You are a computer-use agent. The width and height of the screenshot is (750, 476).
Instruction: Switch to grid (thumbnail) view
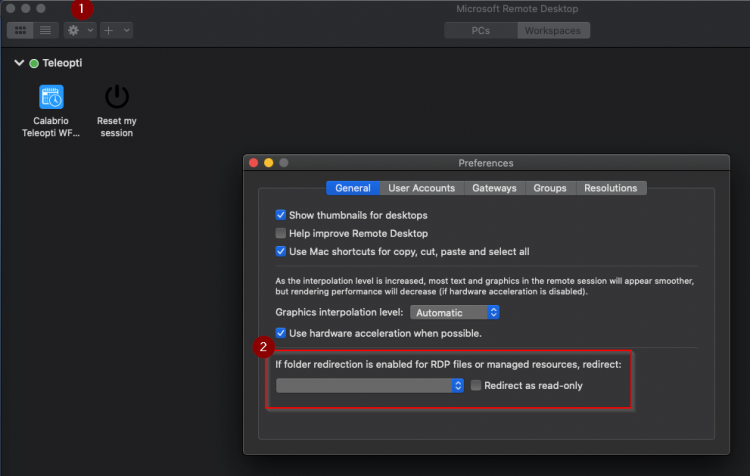[20, 31]
